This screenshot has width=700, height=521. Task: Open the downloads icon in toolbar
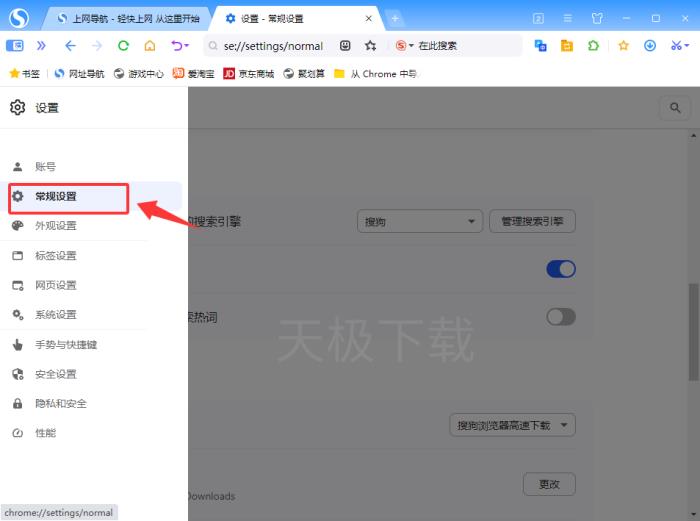pyautogui.click(x=650, y=45)
